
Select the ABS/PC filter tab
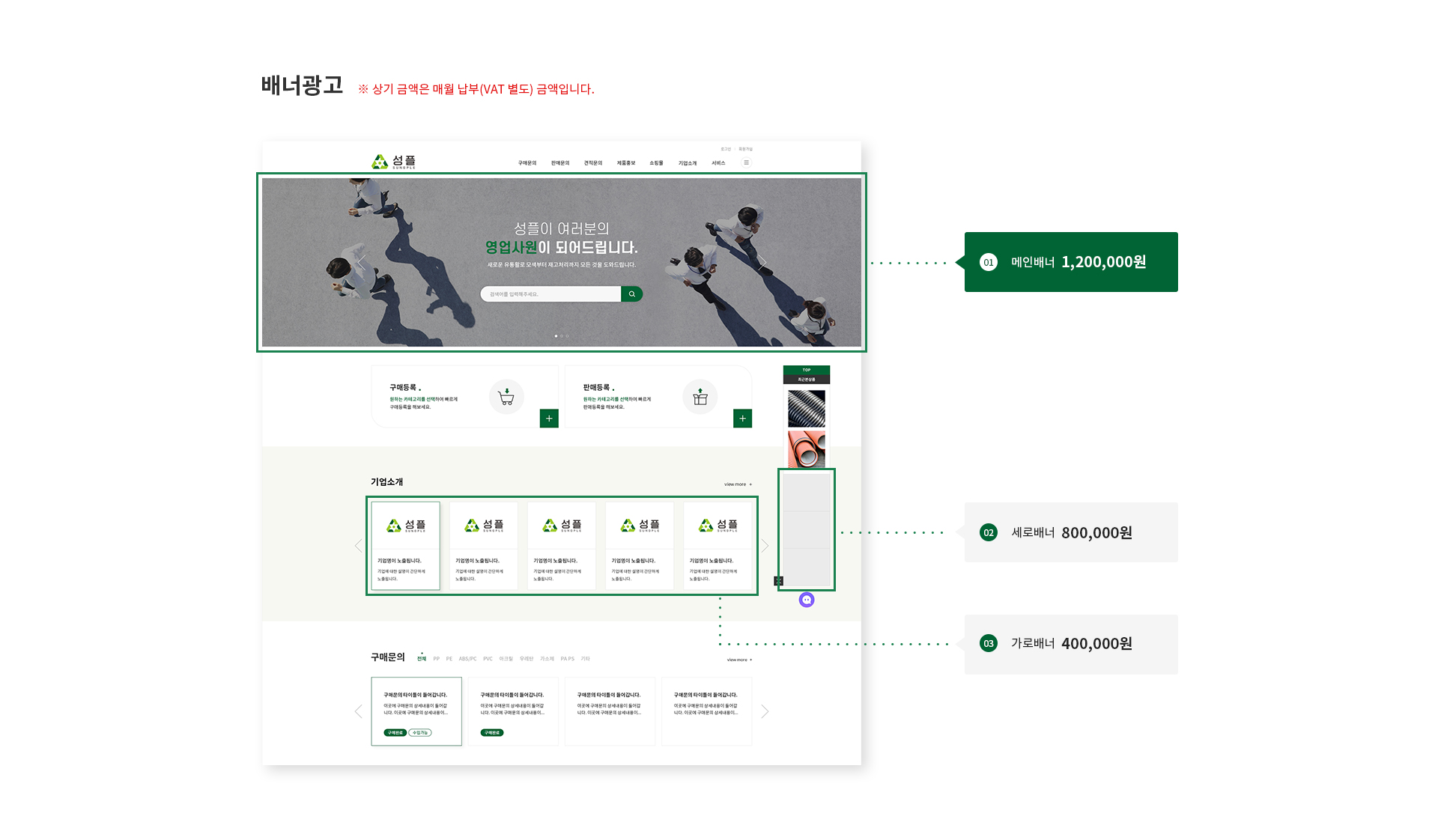click(467, 659)
